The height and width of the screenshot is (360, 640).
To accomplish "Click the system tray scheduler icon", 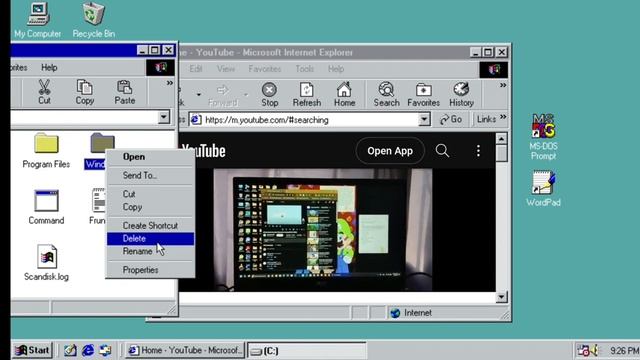I will (x=584, y=350).
